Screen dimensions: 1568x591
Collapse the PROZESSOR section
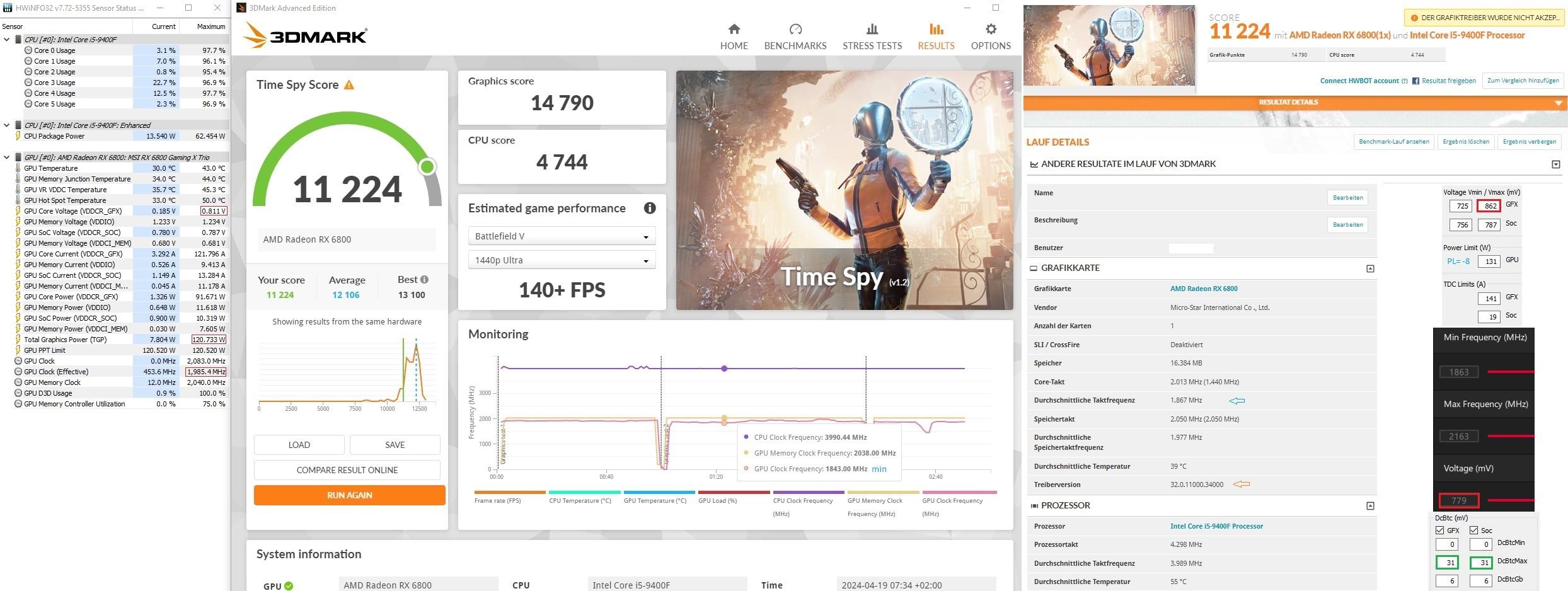click(1369, 506)
